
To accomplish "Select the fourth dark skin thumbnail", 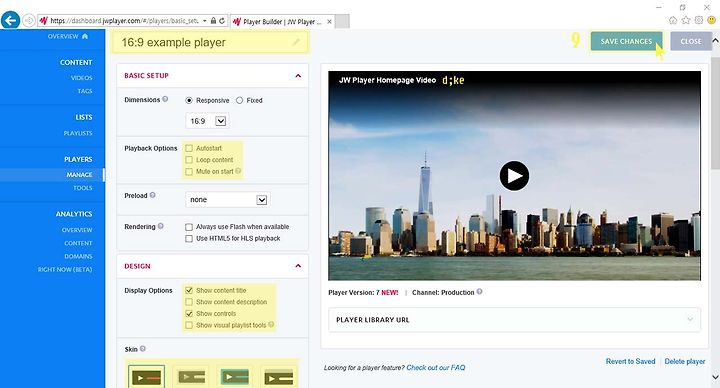I will point(278,377).
